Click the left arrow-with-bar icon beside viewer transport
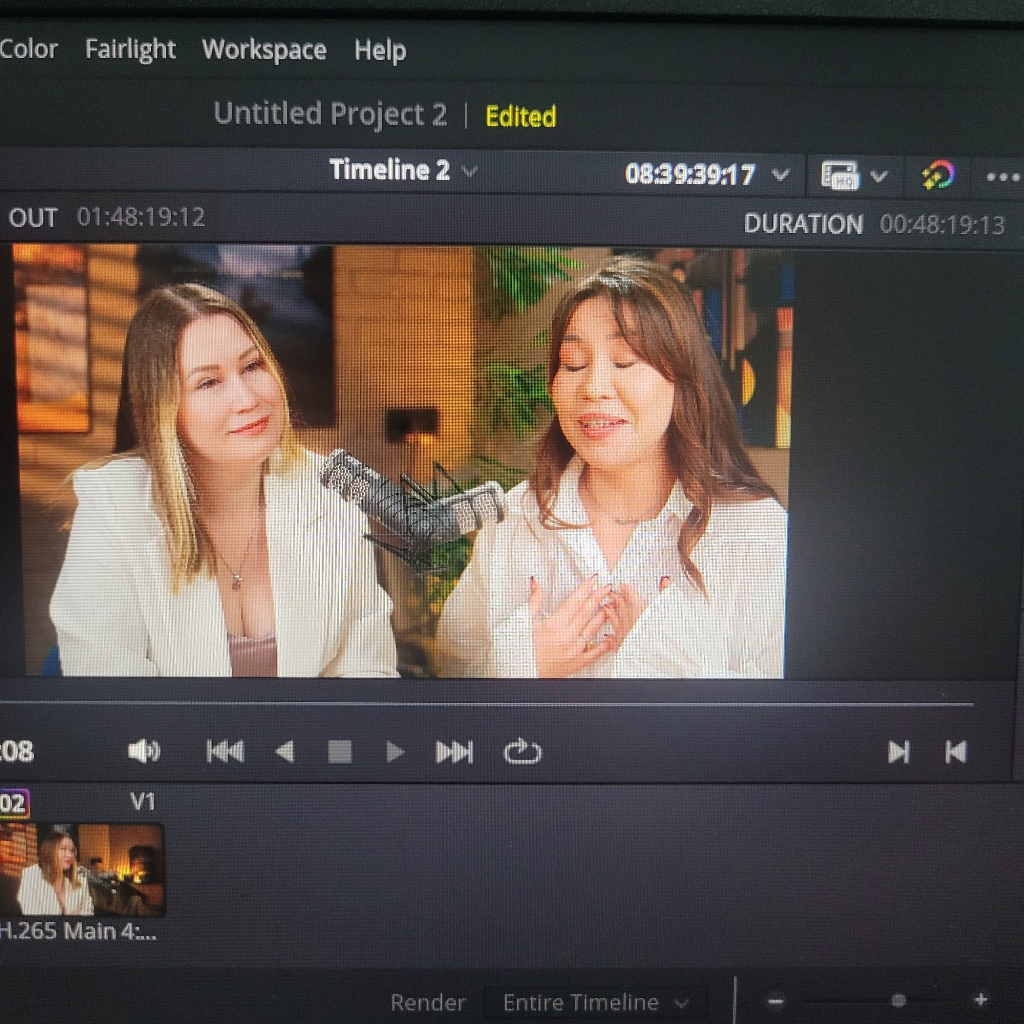Image resolution: width=1024 pixels, height=1024 pixels. (956, 752)
